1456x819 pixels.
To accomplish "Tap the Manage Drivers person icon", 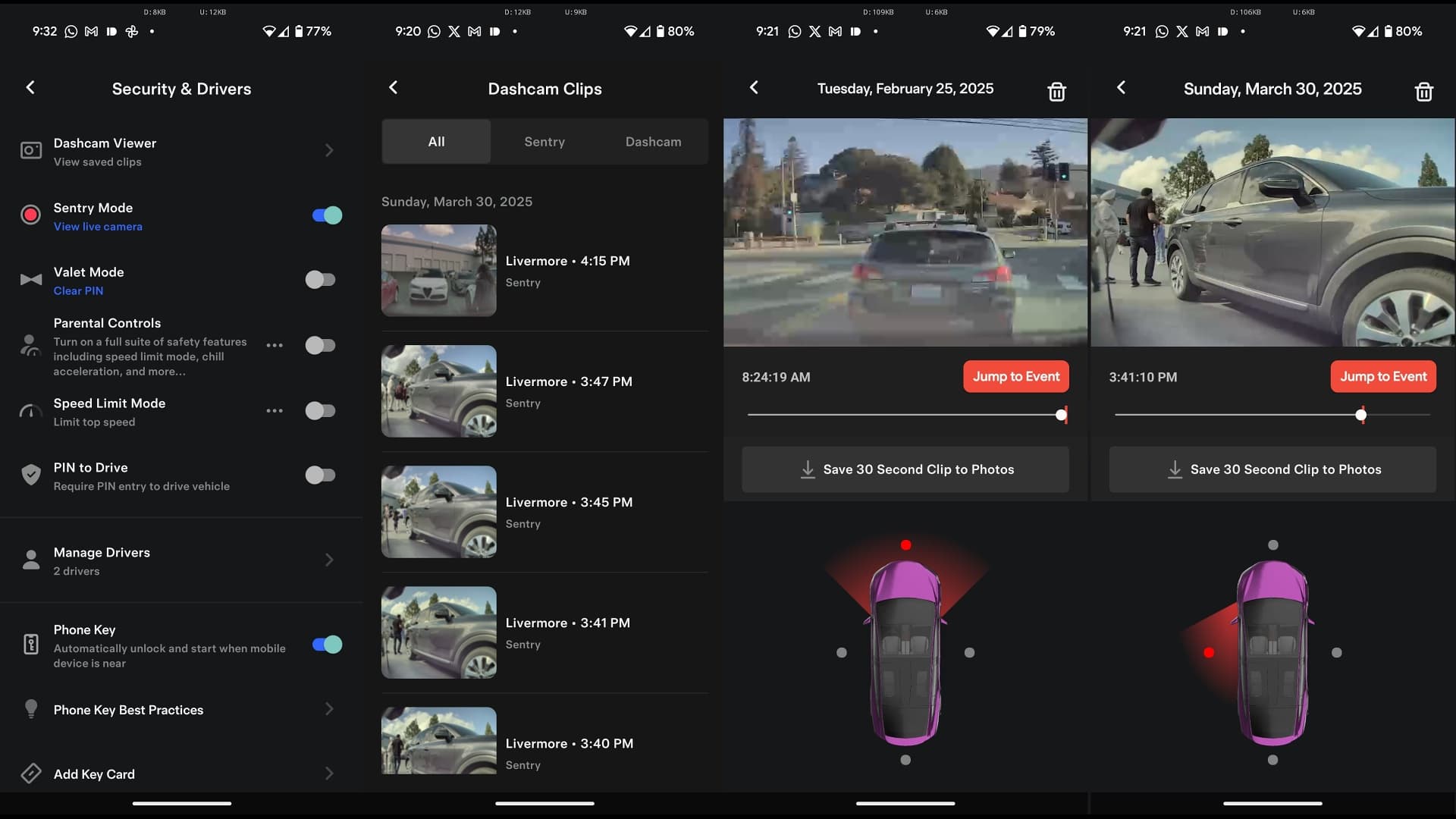I will [31, 560].
